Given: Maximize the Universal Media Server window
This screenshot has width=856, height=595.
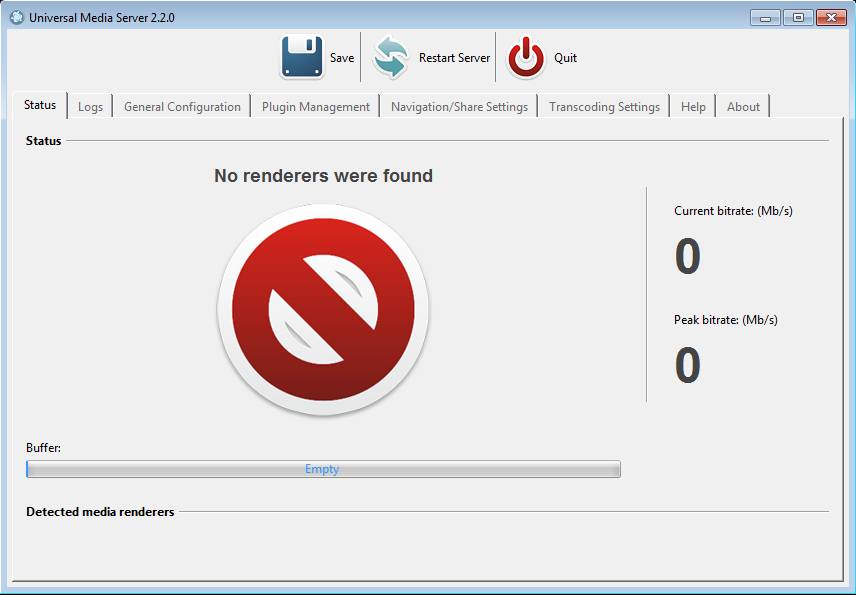Looking at the screenshot, I should (x=798, y=17).
